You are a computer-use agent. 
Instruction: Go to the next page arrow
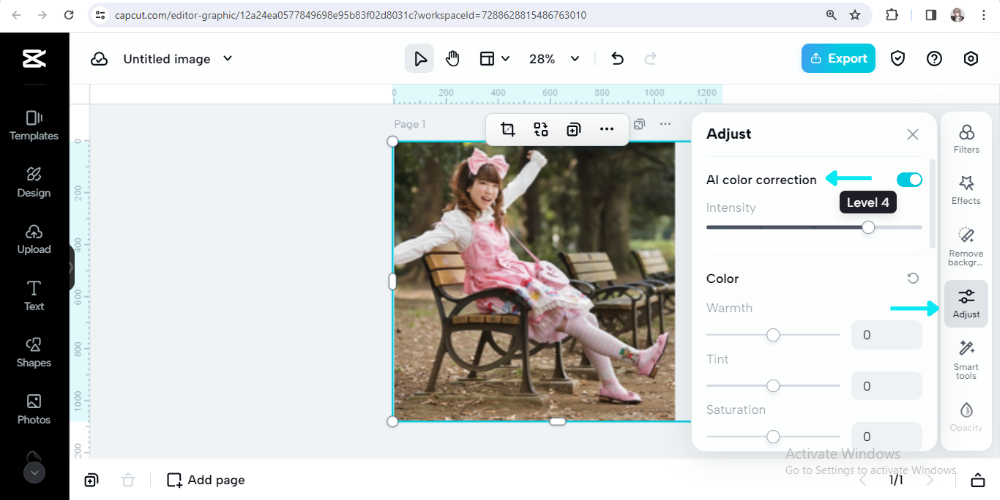930,480
